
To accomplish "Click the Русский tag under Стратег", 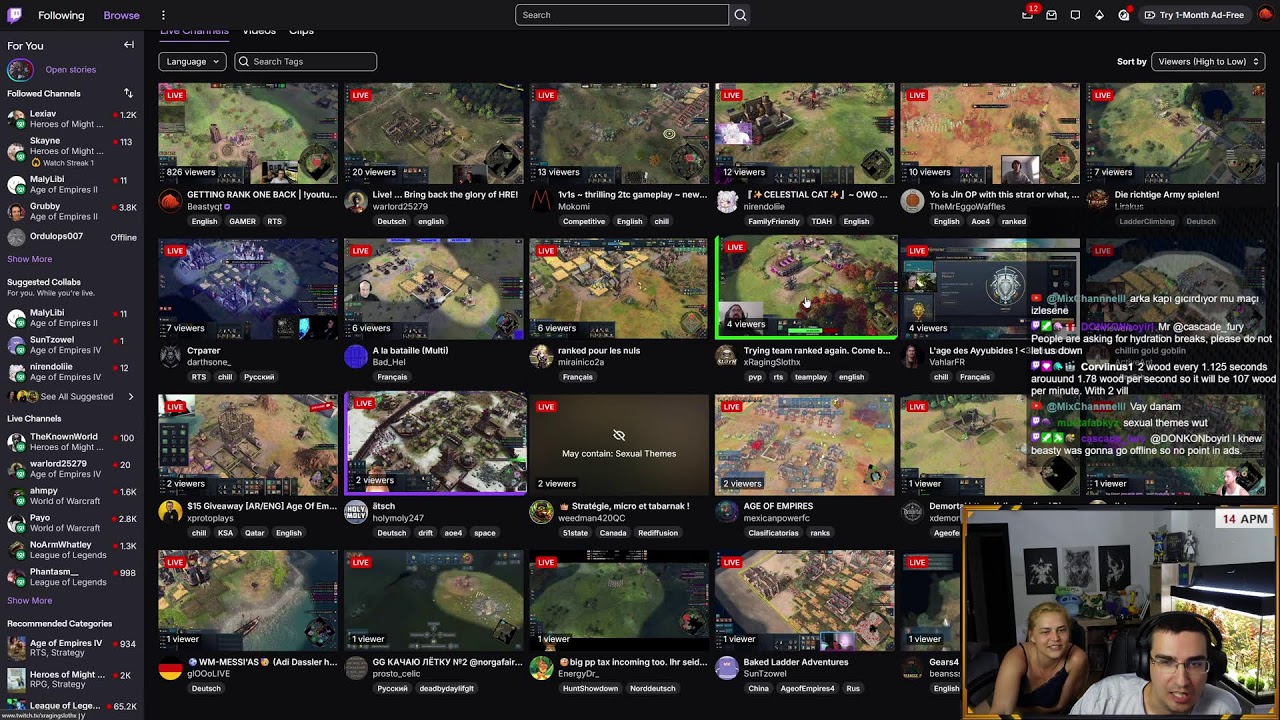I will (x=259, y=377).
